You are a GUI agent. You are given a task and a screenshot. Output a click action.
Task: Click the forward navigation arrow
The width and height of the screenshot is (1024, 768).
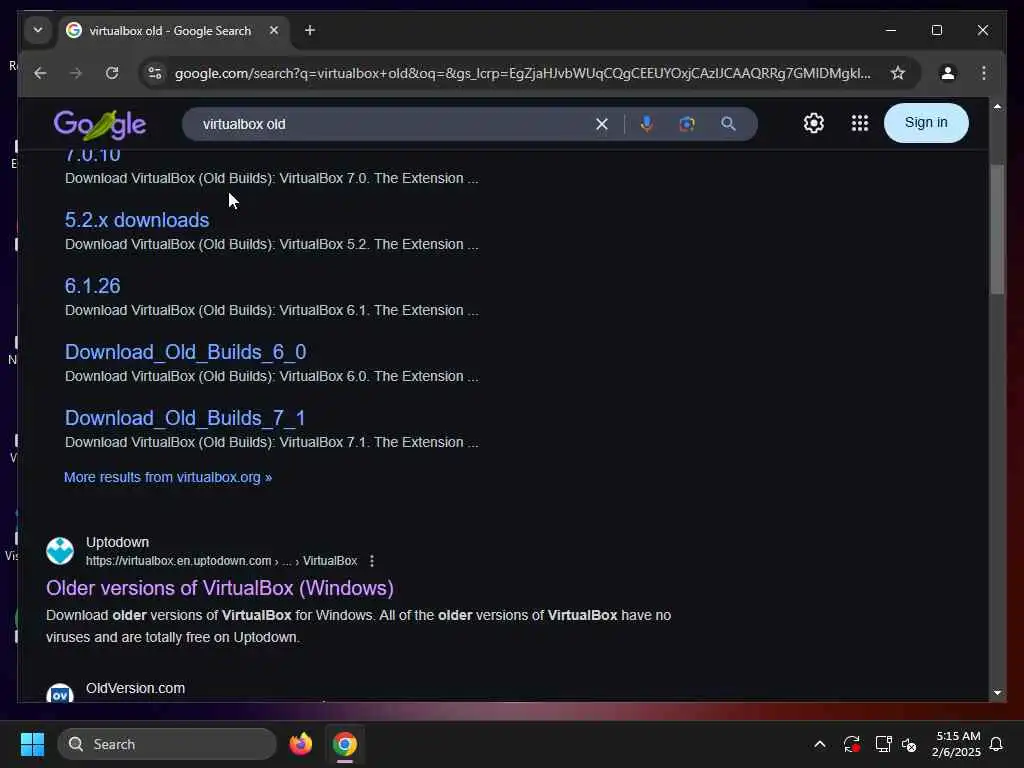coord(76,73)
